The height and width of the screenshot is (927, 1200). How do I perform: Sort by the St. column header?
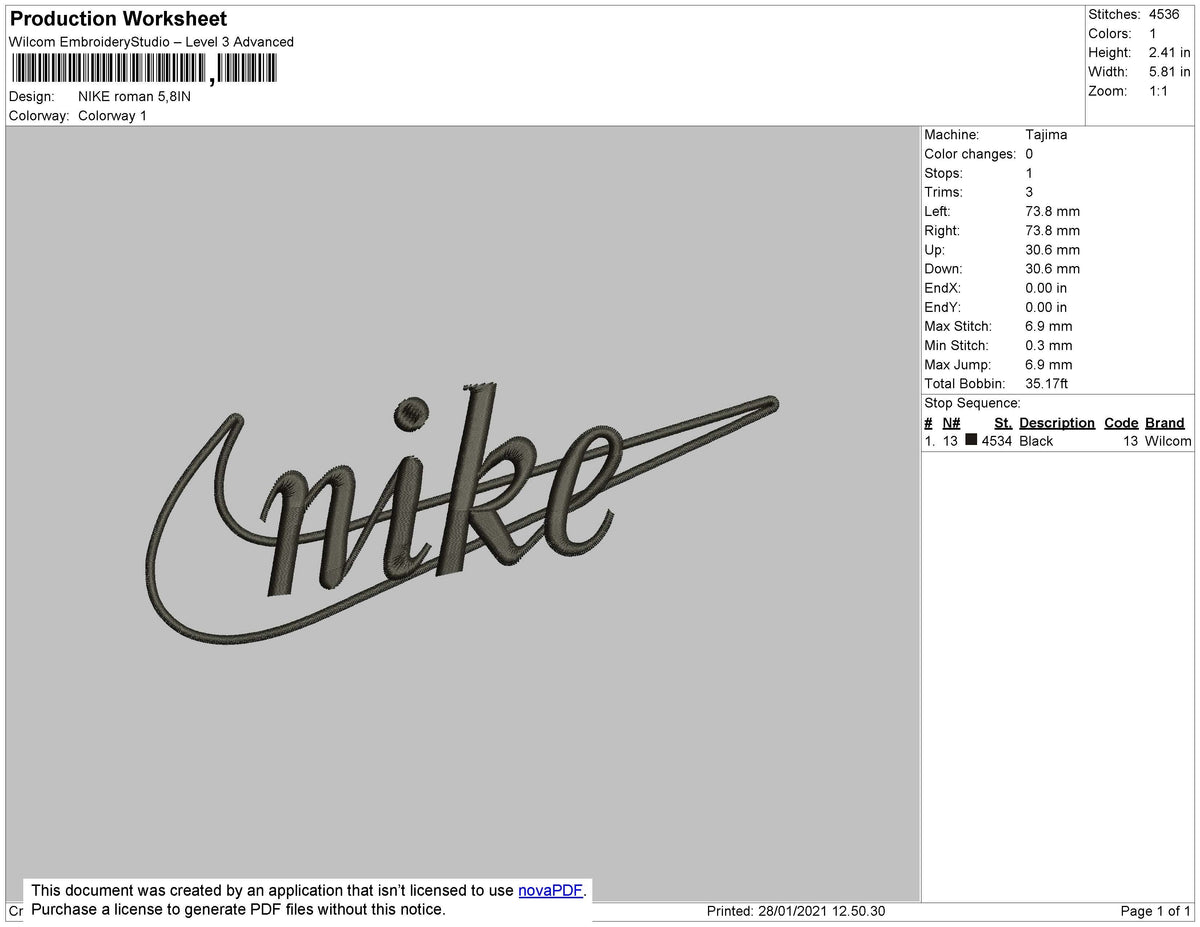[1002, 422]
